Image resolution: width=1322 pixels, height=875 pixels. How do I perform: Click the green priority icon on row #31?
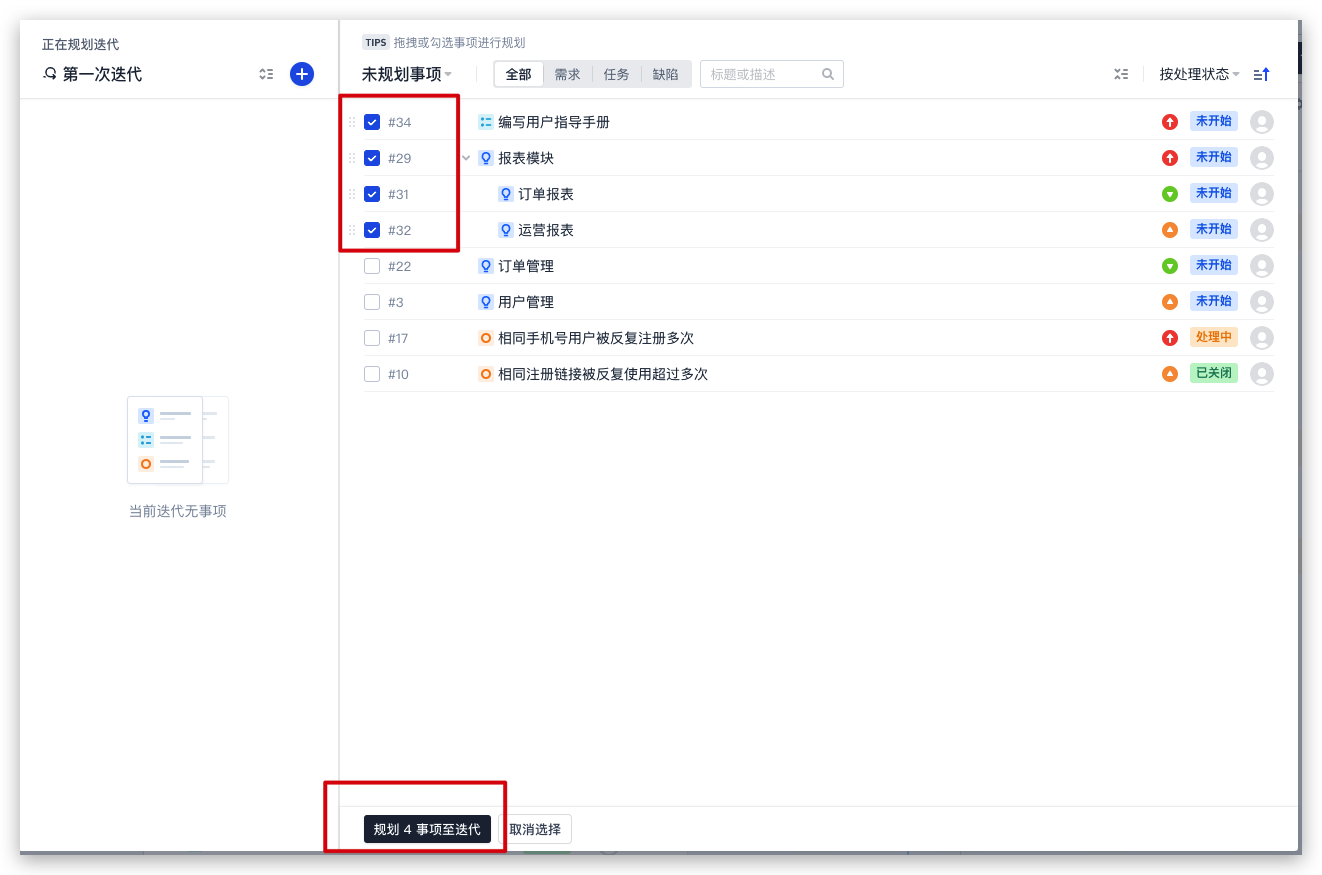pyautogui.click(x=1170, y=194)
